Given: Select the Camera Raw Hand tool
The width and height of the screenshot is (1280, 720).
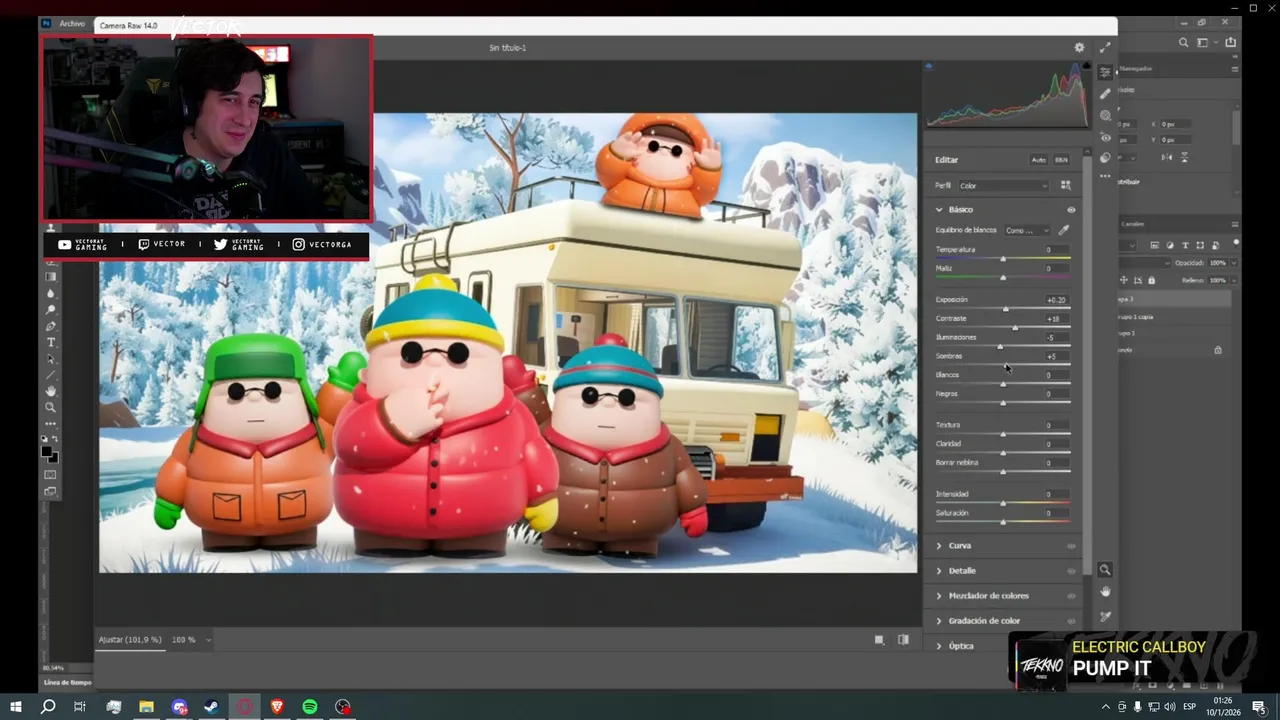Looking at the screenshot, I should point(1105,592).
